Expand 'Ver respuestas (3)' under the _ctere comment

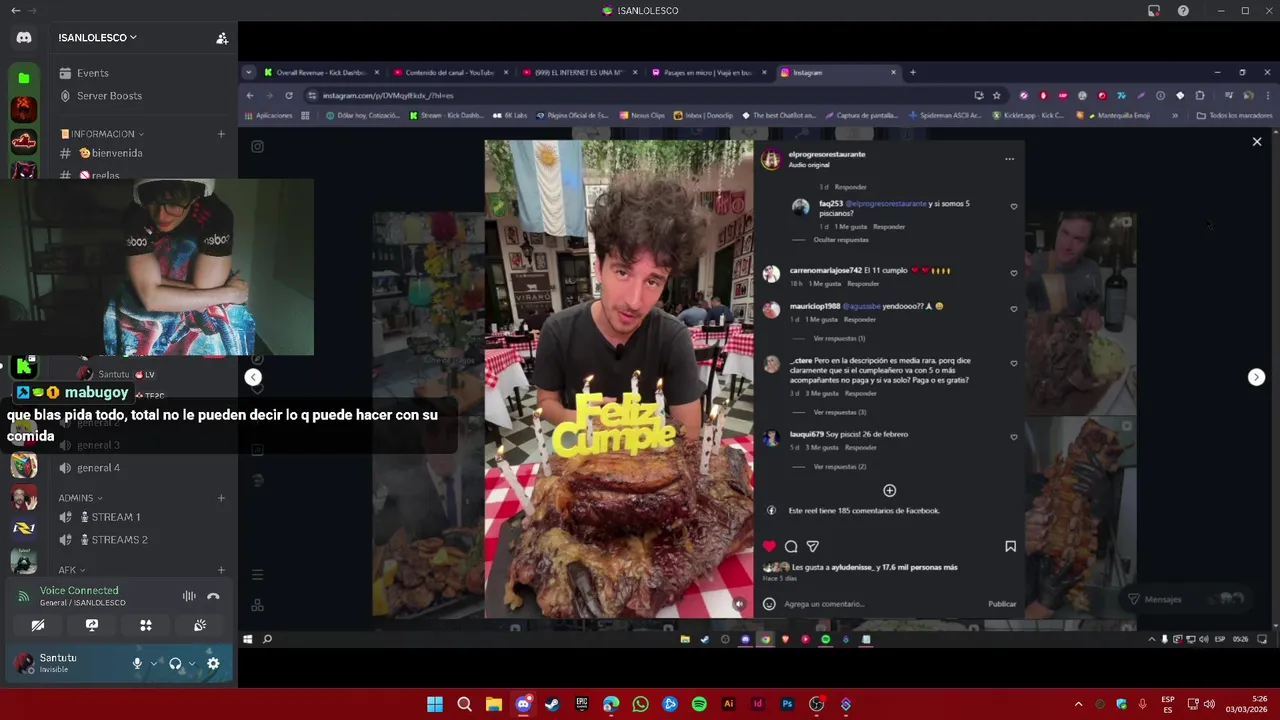pyautogui.click(x=839, y=412)
